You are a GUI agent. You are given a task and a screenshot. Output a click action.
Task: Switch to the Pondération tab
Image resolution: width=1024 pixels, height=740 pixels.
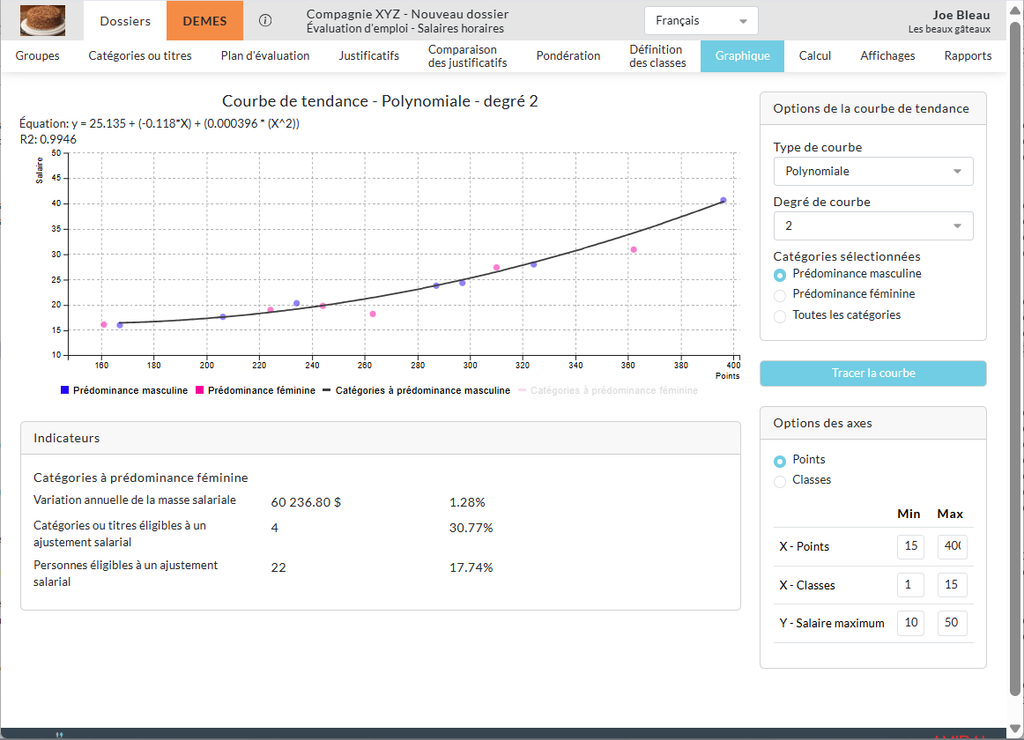(568, 56)
